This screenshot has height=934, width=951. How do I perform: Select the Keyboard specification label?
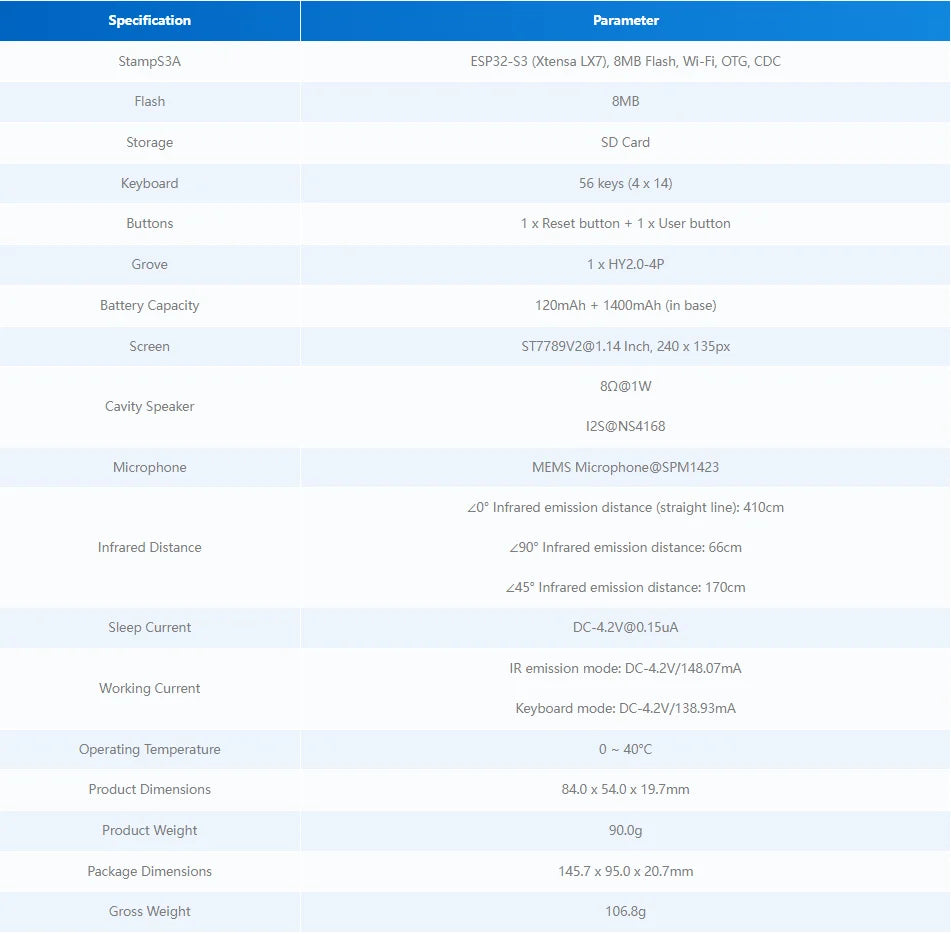149,183
